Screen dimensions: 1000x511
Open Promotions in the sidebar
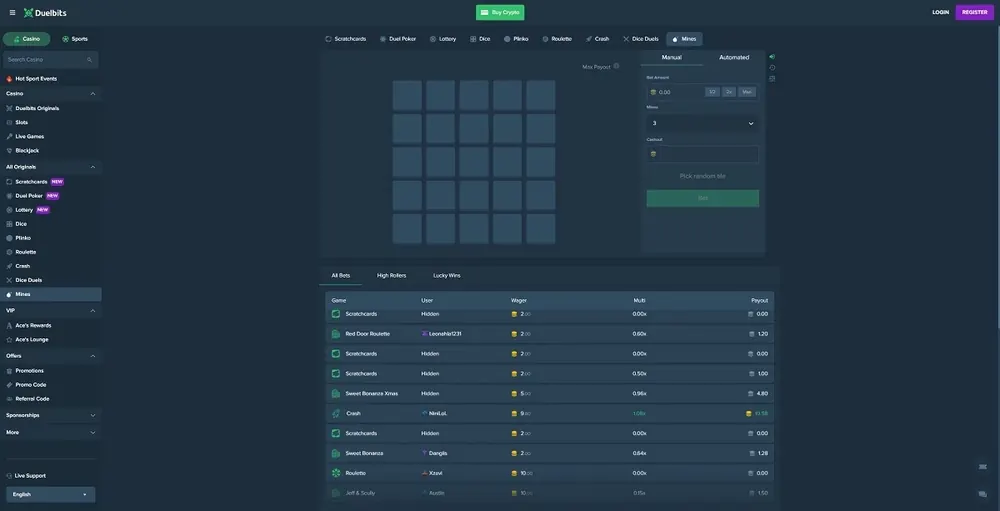coord(29,371)
